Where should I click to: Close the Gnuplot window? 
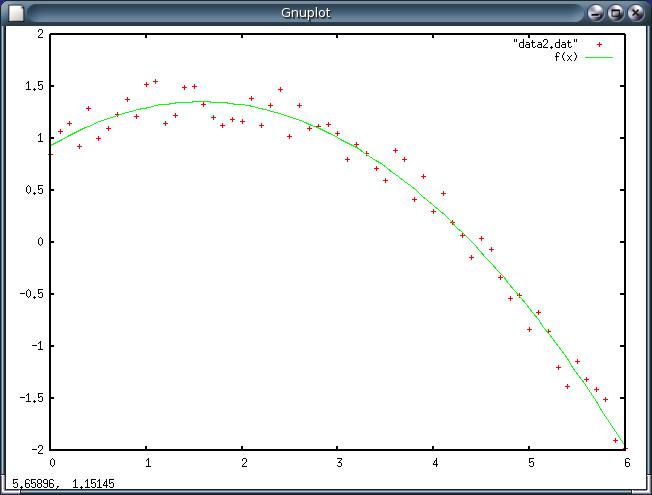(636, 13)
